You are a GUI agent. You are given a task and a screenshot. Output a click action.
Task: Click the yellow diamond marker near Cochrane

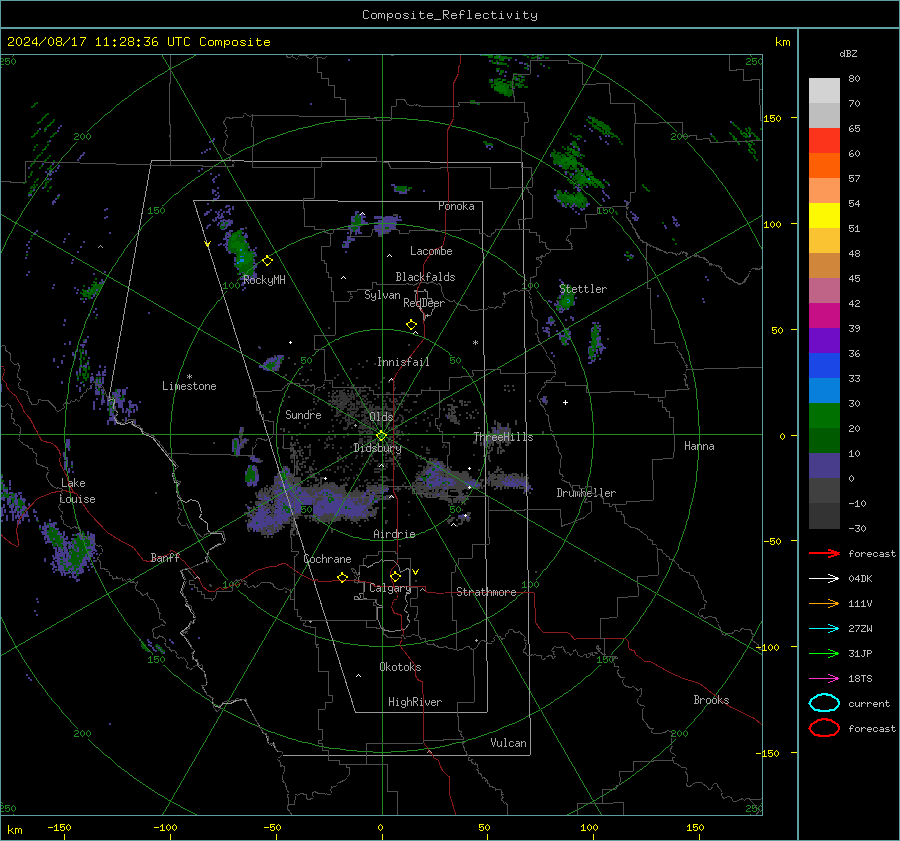[343, 577]
